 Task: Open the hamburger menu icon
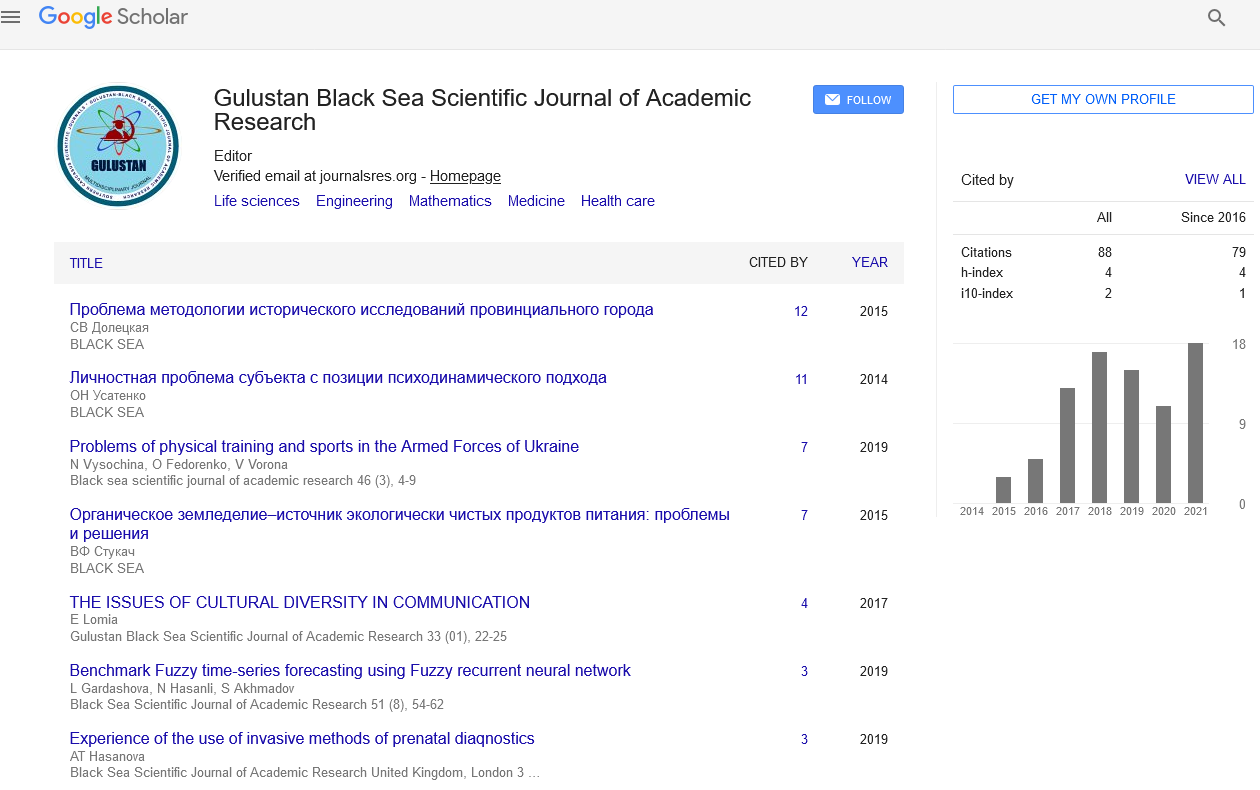click(11, 17)
